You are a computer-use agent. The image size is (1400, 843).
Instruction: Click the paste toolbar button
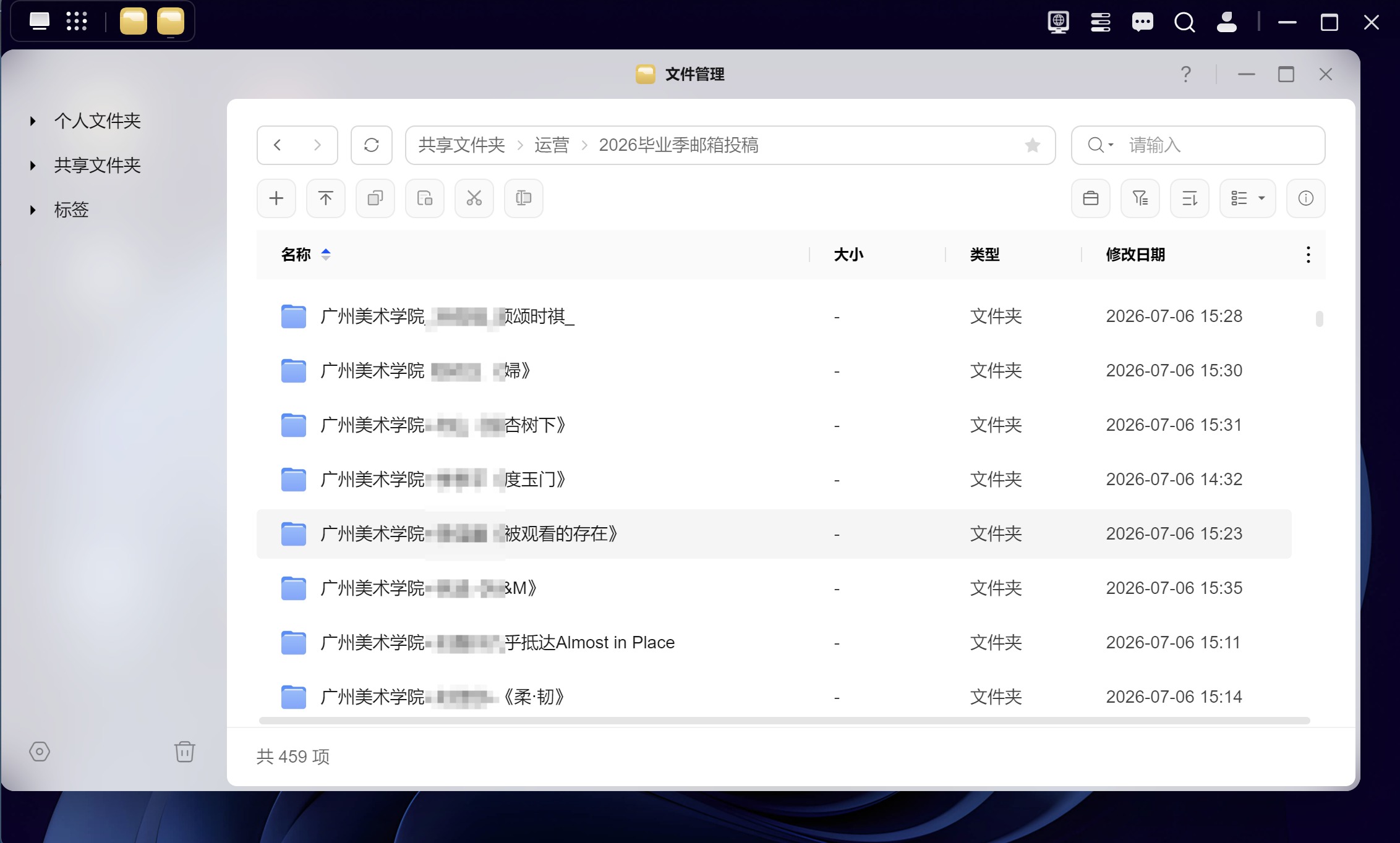(x=425, y=198)
